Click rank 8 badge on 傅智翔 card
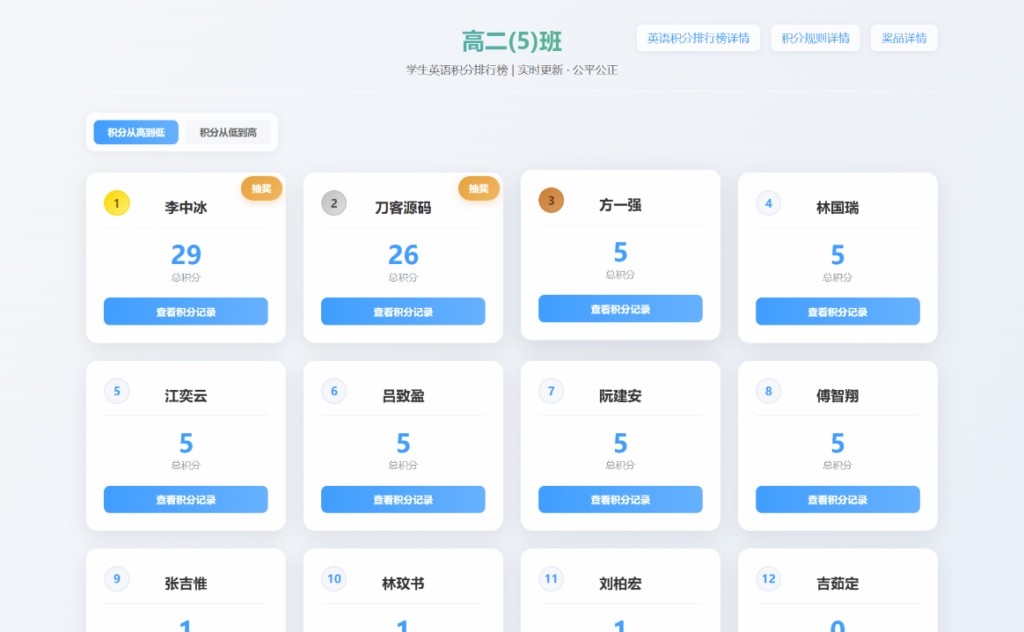The width and height of the screenshot is (1024, 632). (769, 391)
